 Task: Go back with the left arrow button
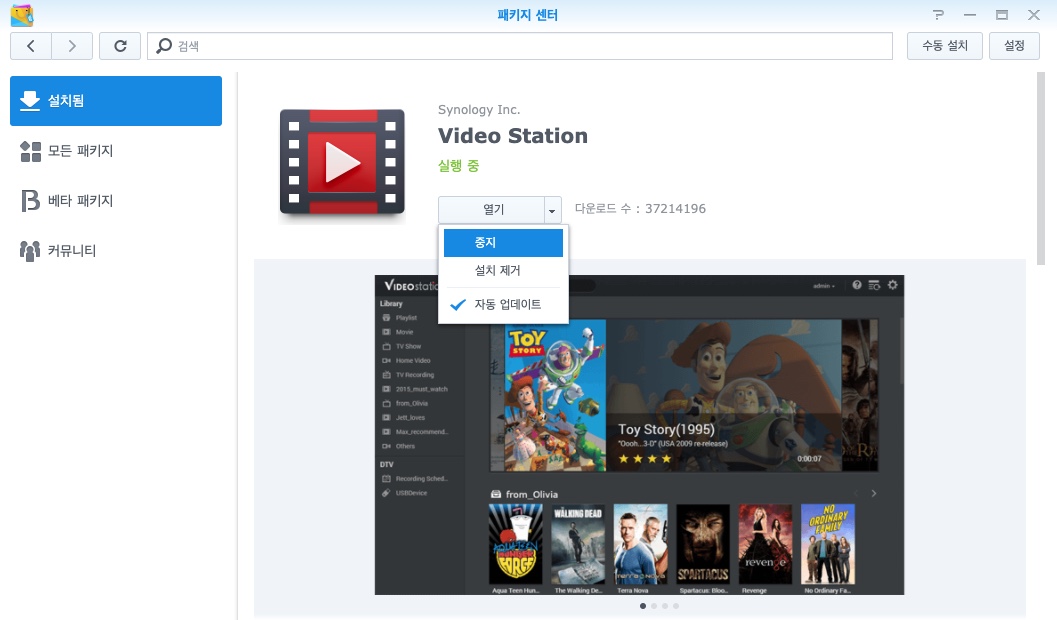pyautogui.click(x=31, y=46)
